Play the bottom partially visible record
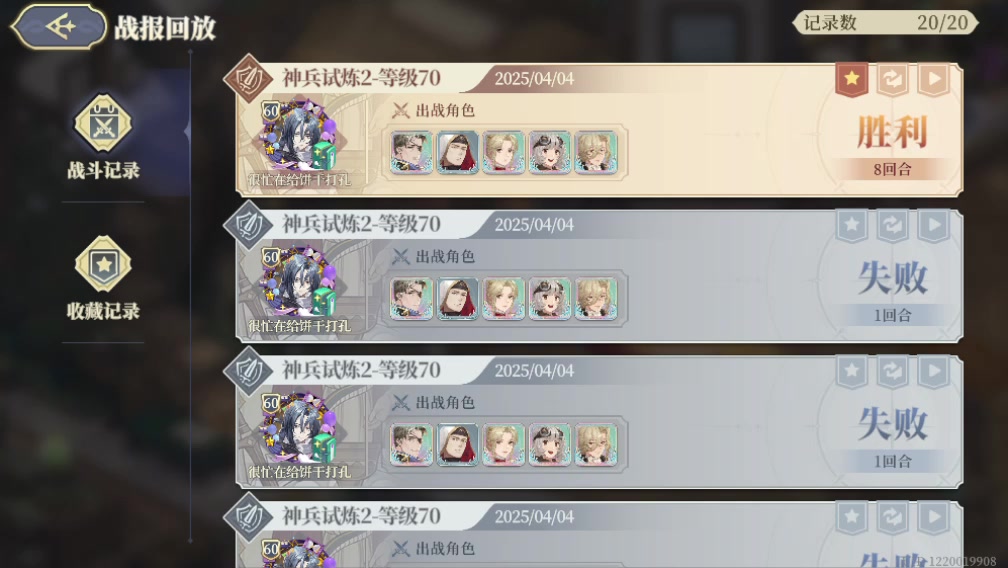The height and width of the screenshot is (568, 1008). [x=933, y=517]
